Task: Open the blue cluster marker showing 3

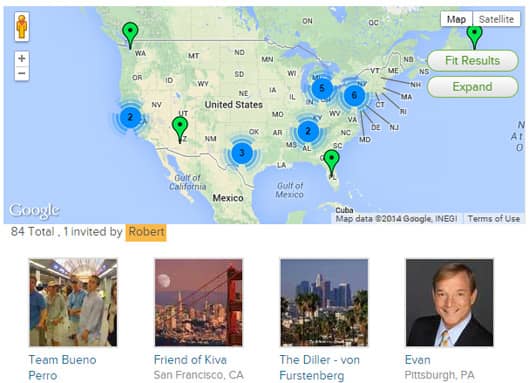Action: 242,153
